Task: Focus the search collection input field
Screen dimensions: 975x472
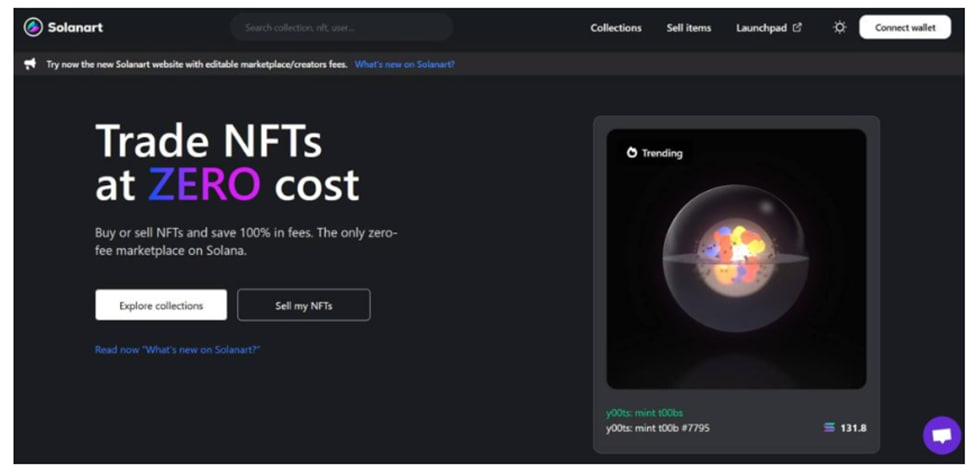Action: (x=341, y=27)
